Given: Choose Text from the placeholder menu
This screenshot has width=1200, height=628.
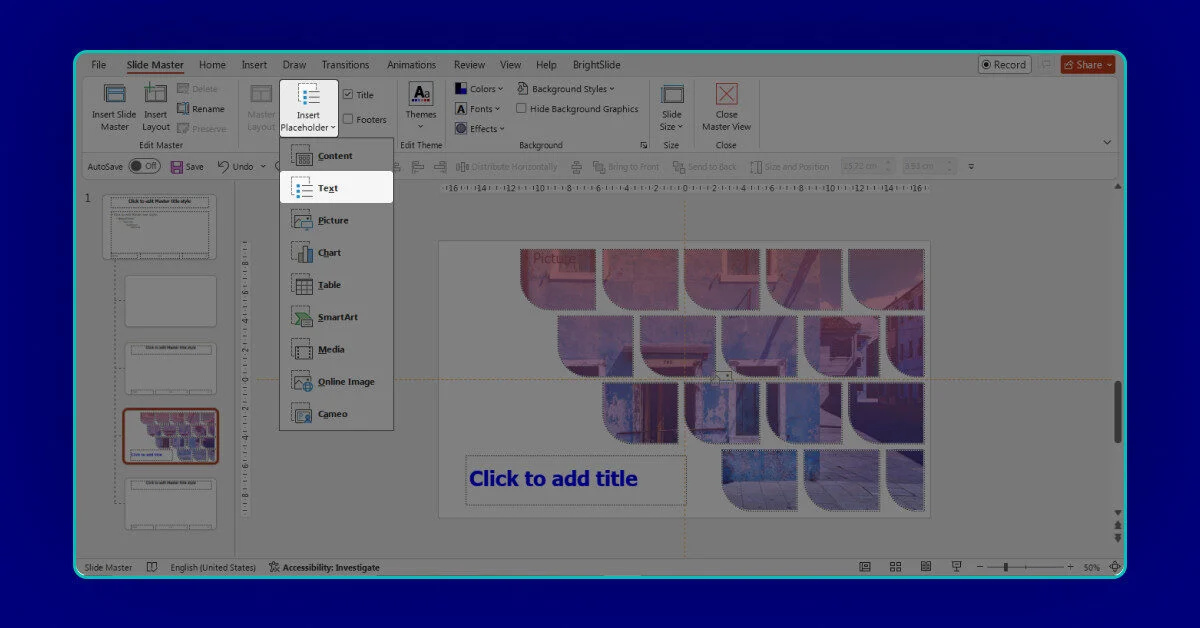Looking at the screenshot, I should tap(328, 188).
